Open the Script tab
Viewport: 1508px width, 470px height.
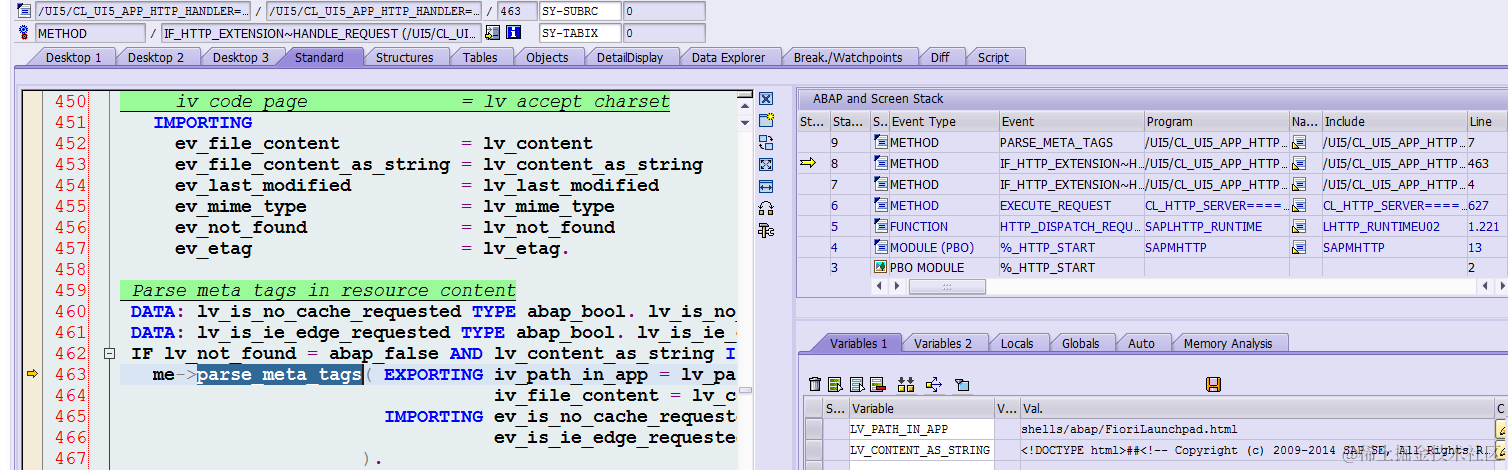pyautogui.click(x=993, y=57)
